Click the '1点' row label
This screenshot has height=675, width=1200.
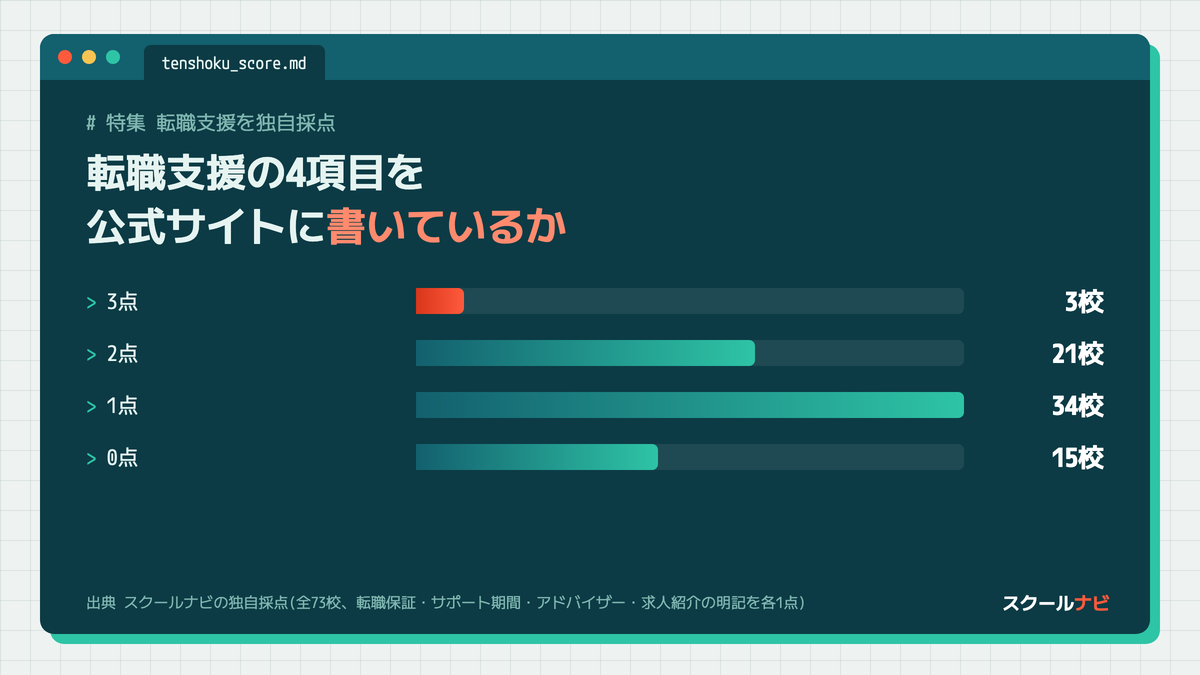click(x=122, y=406)
